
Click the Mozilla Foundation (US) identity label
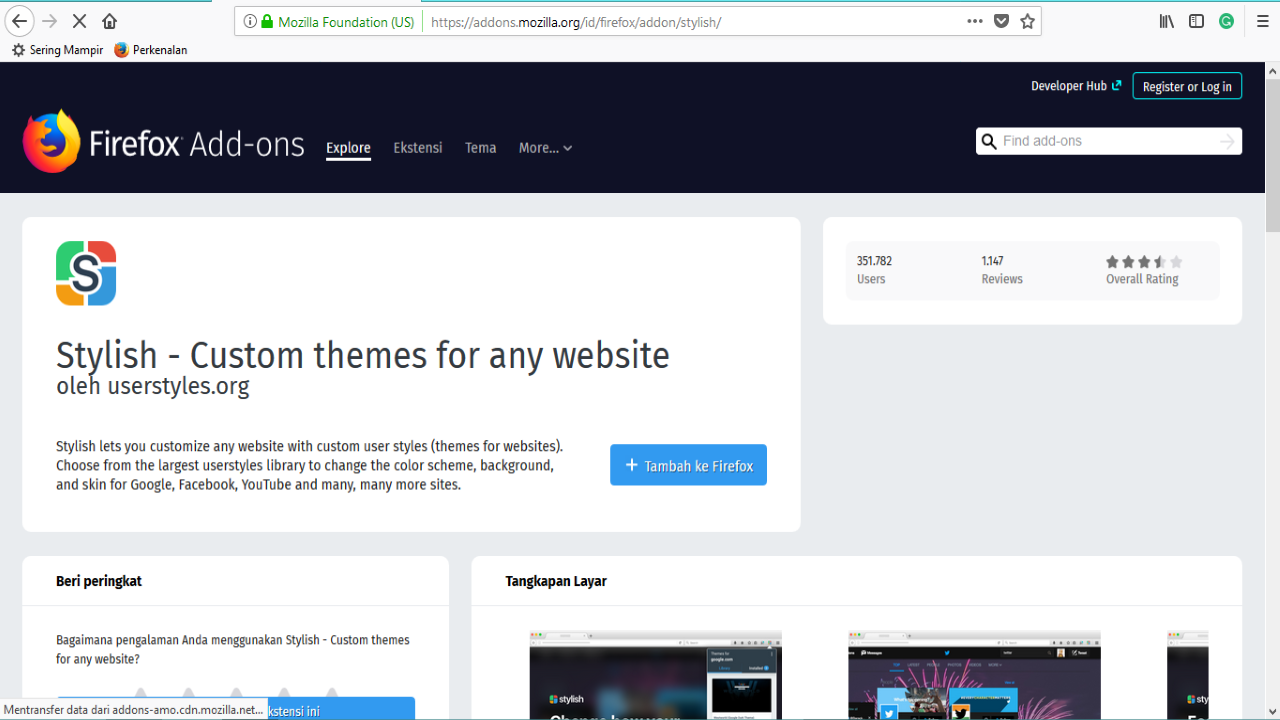point(346,22)
